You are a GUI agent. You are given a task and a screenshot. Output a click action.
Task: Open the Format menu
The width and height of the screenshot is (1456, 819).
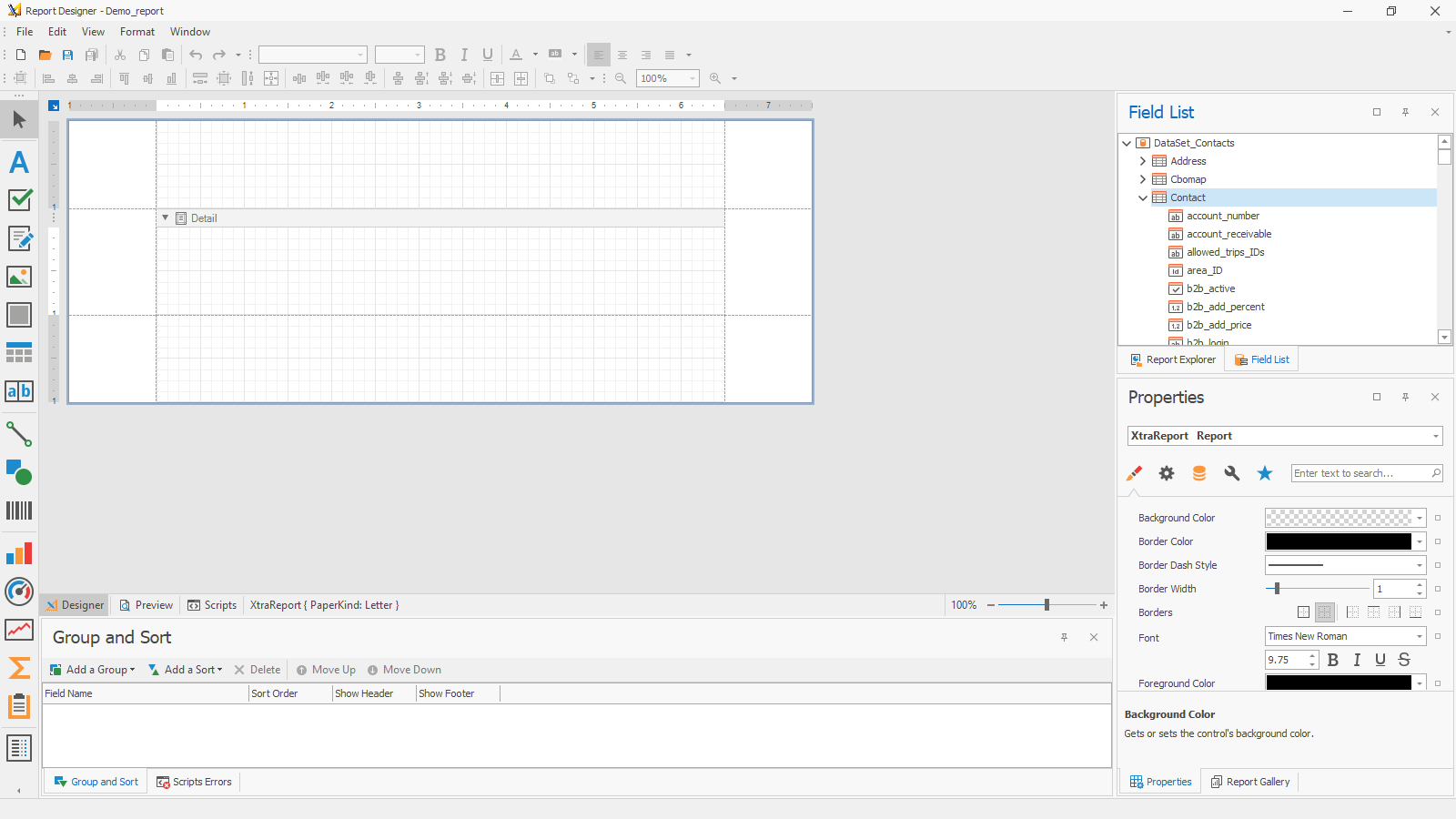coord(137,32)
